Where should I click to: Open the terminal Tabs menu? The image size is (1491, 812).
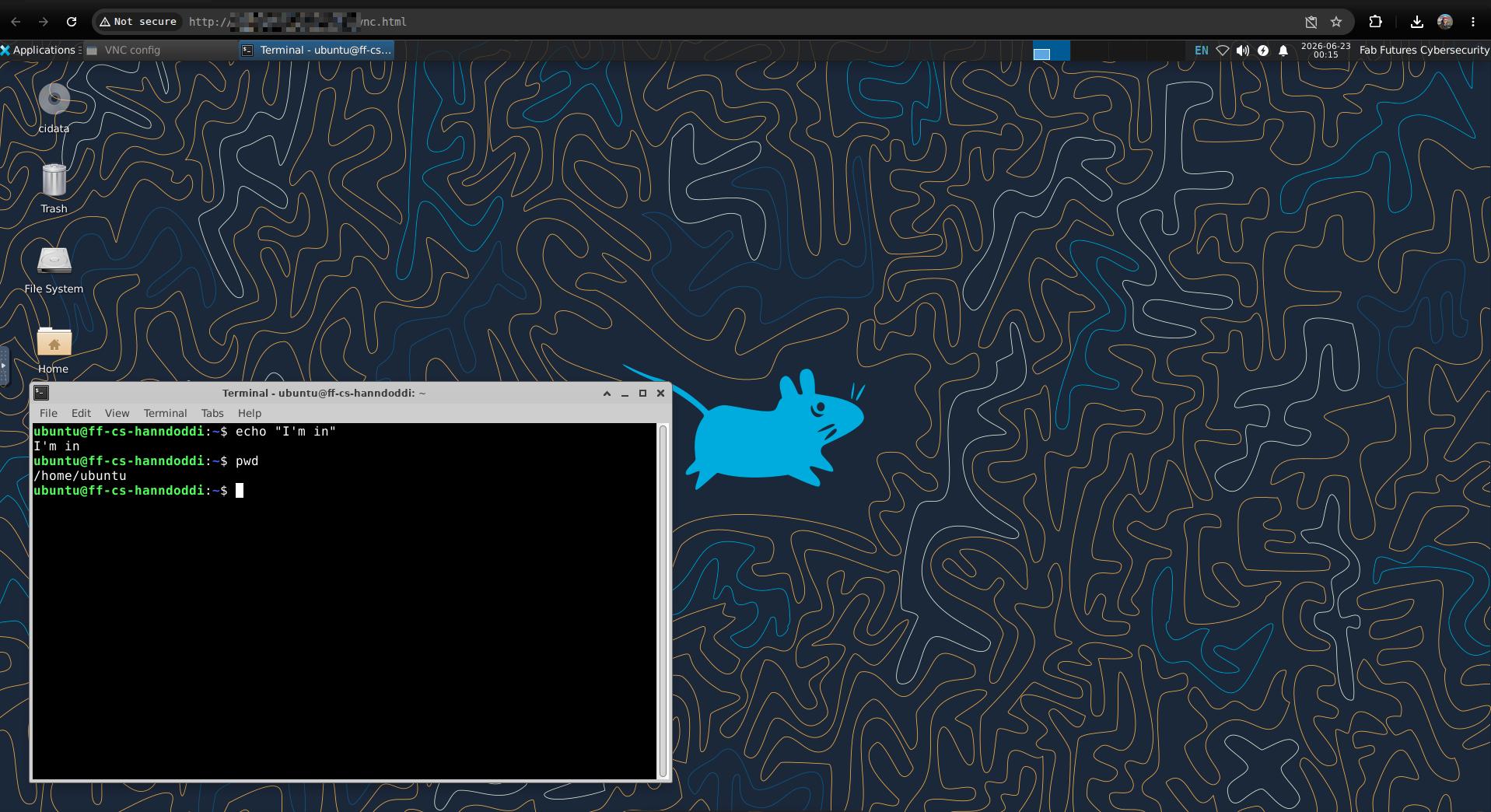point(212,413)
